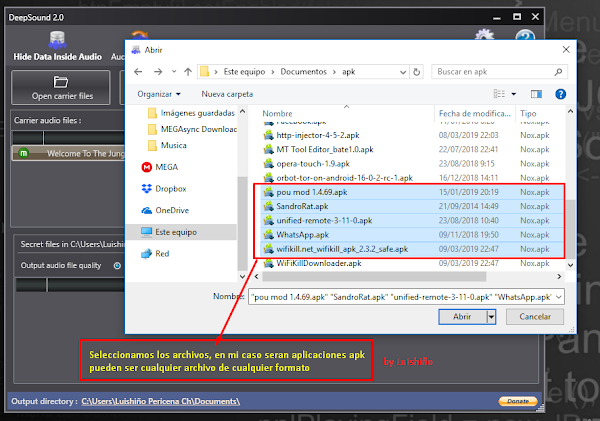
Task: Expand address bar path dropdown
Action: coord(403,72)
